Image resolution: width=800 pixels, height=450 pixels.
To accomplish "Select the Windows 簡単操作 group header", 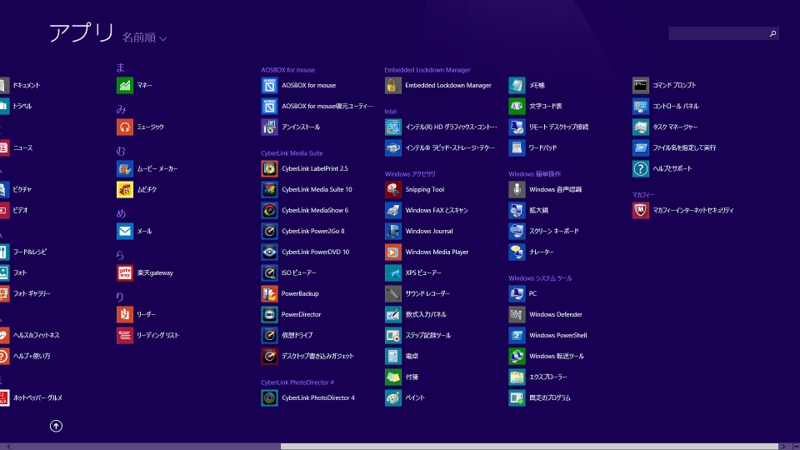I will click(534, 174).
